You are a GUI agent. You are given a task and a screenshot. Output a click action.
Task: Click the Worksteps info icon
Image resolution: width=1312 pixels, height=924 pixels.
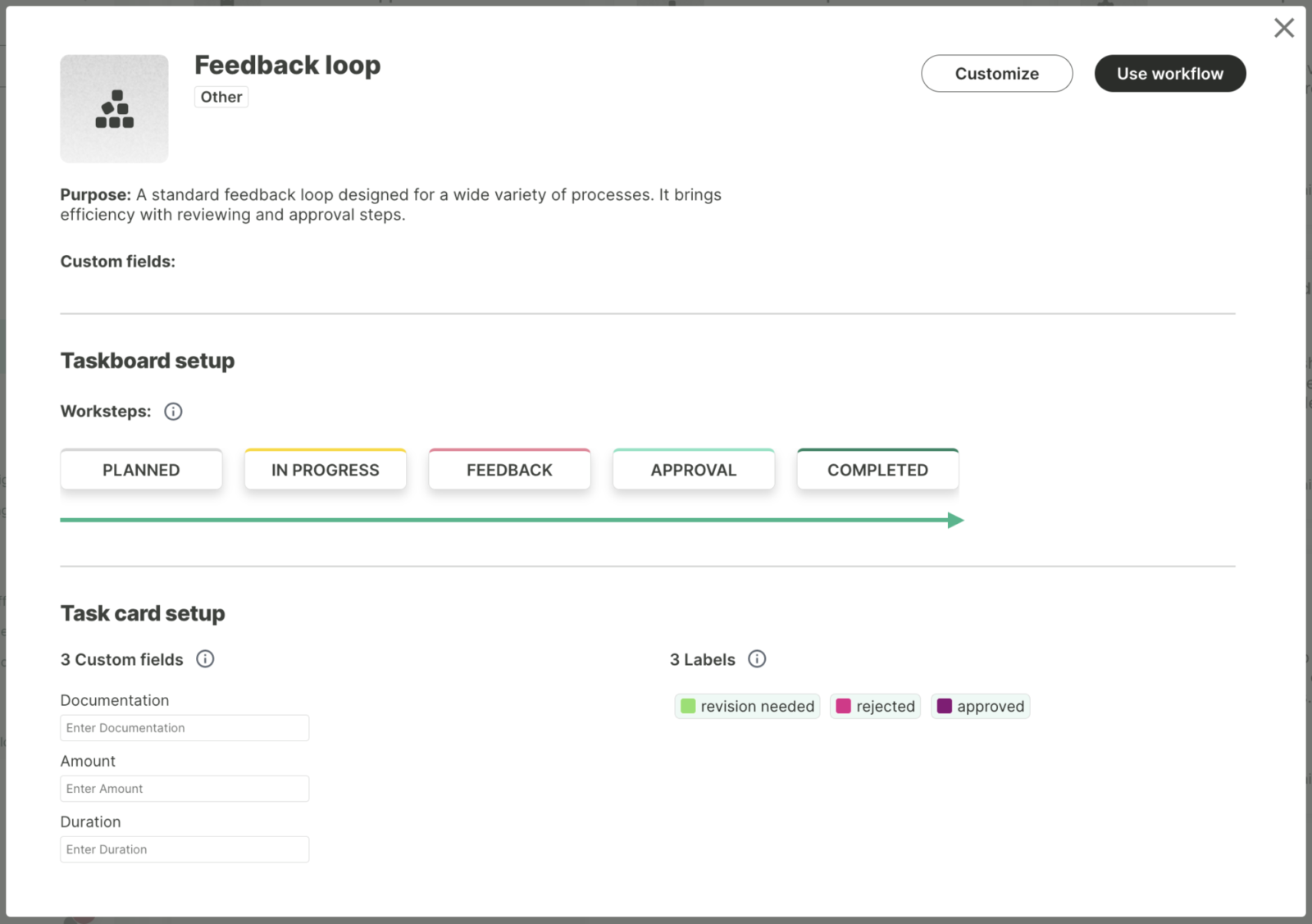tap(173, 412)
